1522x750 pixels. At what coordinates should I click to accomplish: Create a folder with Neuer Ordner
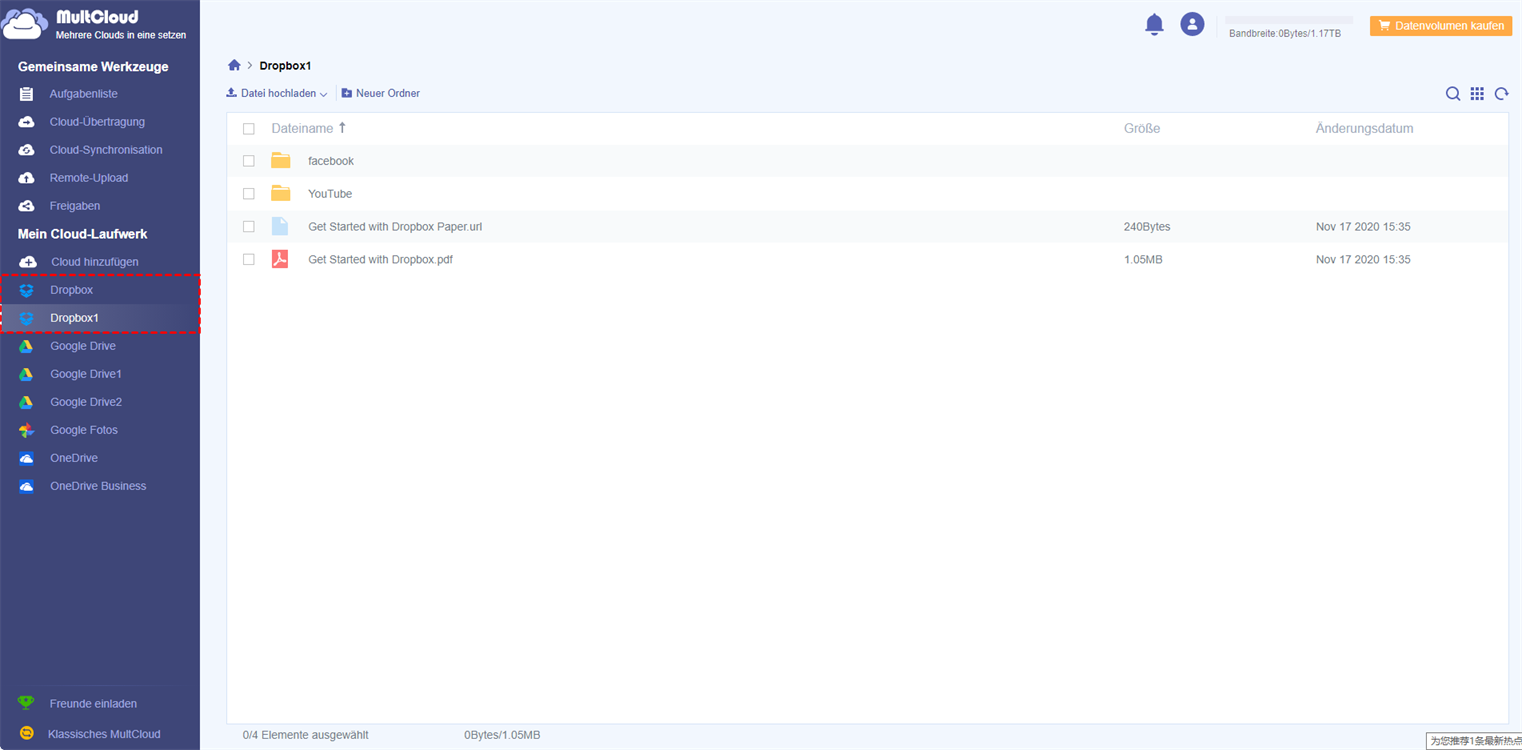pos(381,93)
